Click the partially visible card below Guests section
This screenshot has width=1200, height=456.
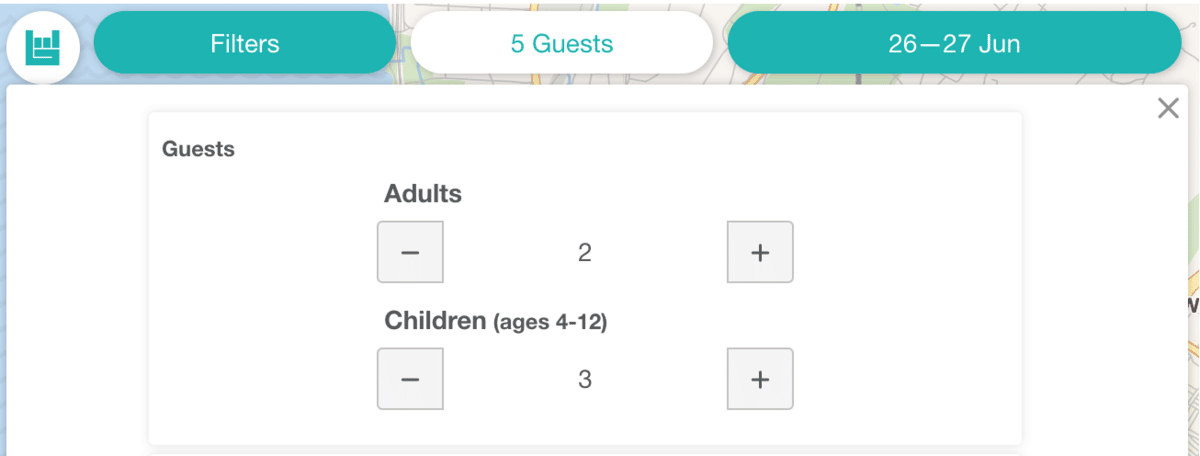(585, 453)
